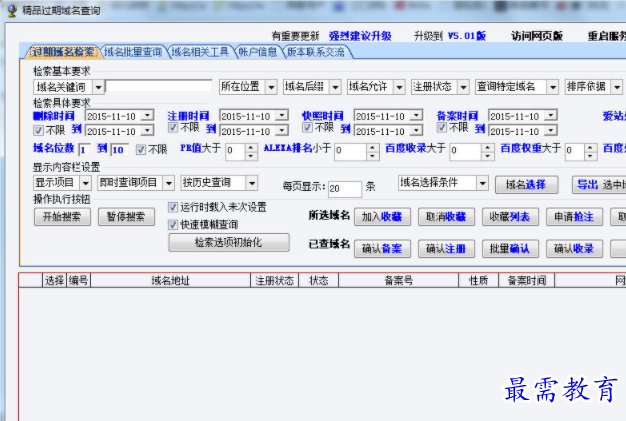626x421 pixels.
Task: Open 访问网页版 link
Action: point(537,36)
